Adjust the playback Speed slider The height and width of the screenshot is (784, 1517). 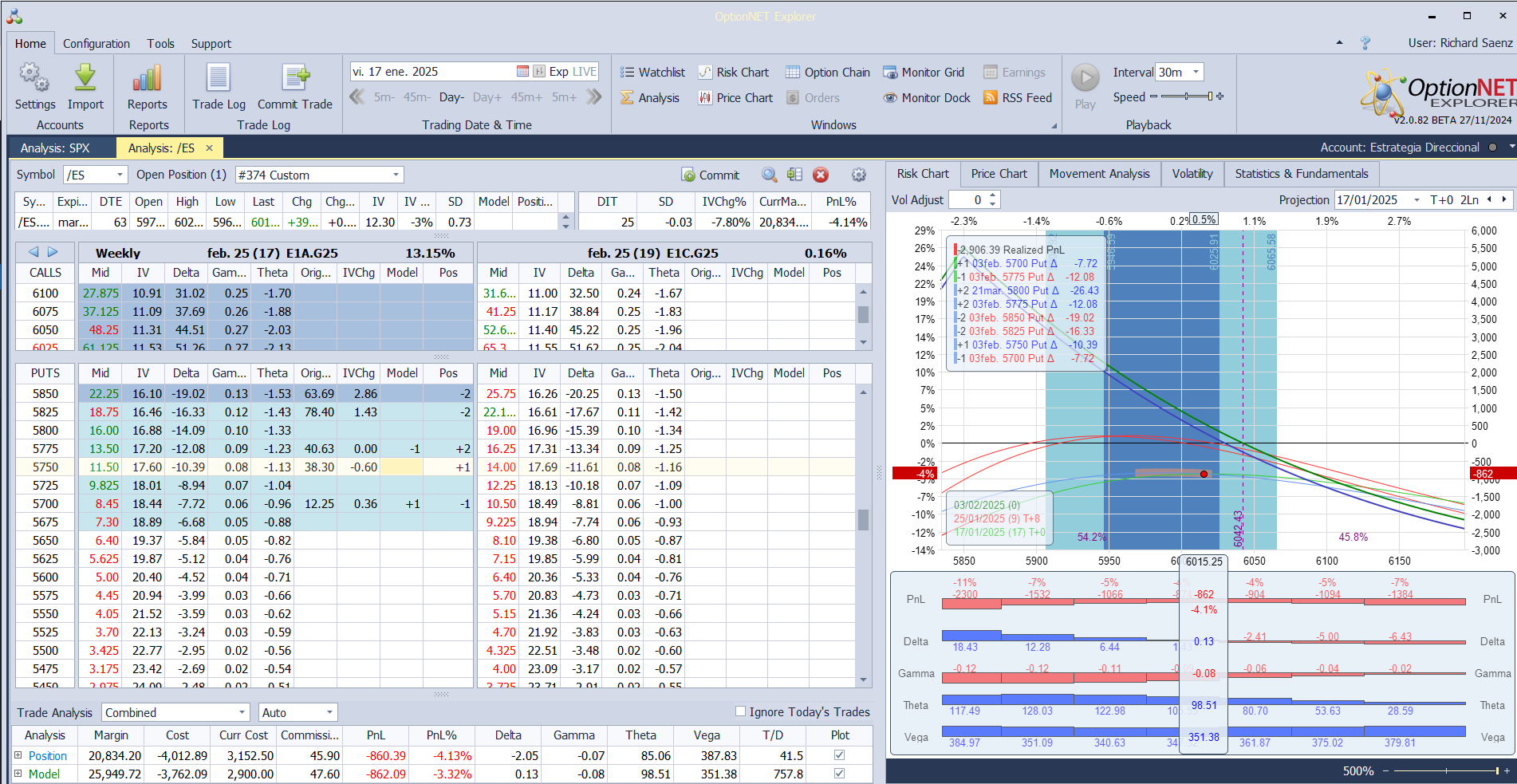point(1188,97)
